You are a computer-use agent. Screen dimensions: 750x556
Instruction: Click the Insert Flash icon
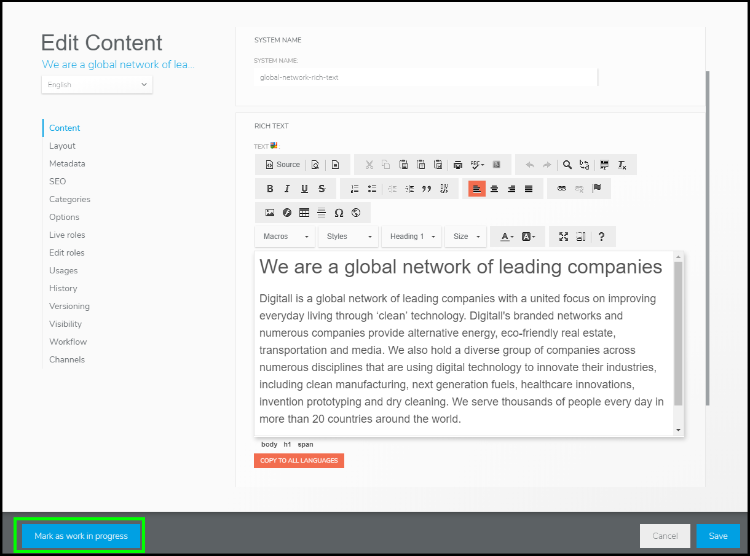pyautogui.click(x=287, y=212)
